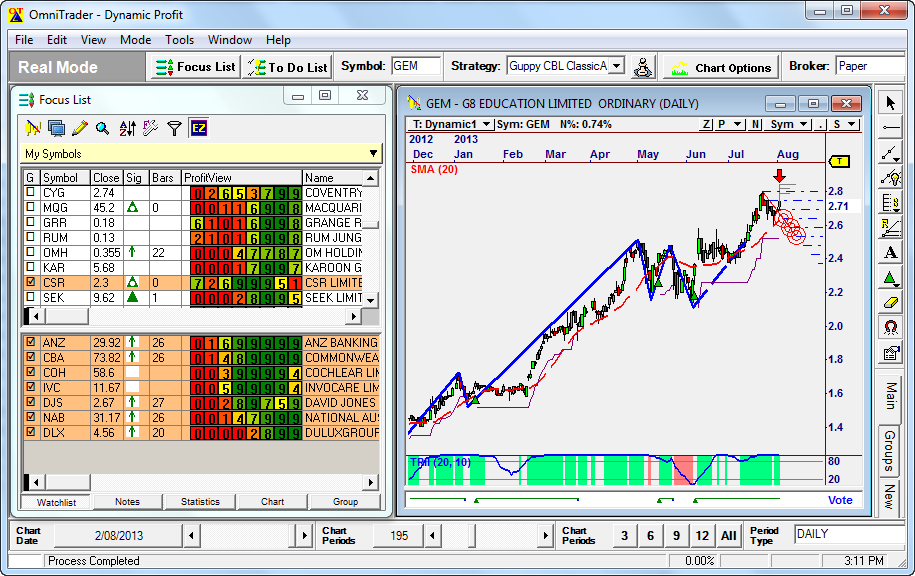Image resolution: width=915 pixels, height=576 pixels.
Task: Switch to the Notes tab
Action: click(127, 502)
